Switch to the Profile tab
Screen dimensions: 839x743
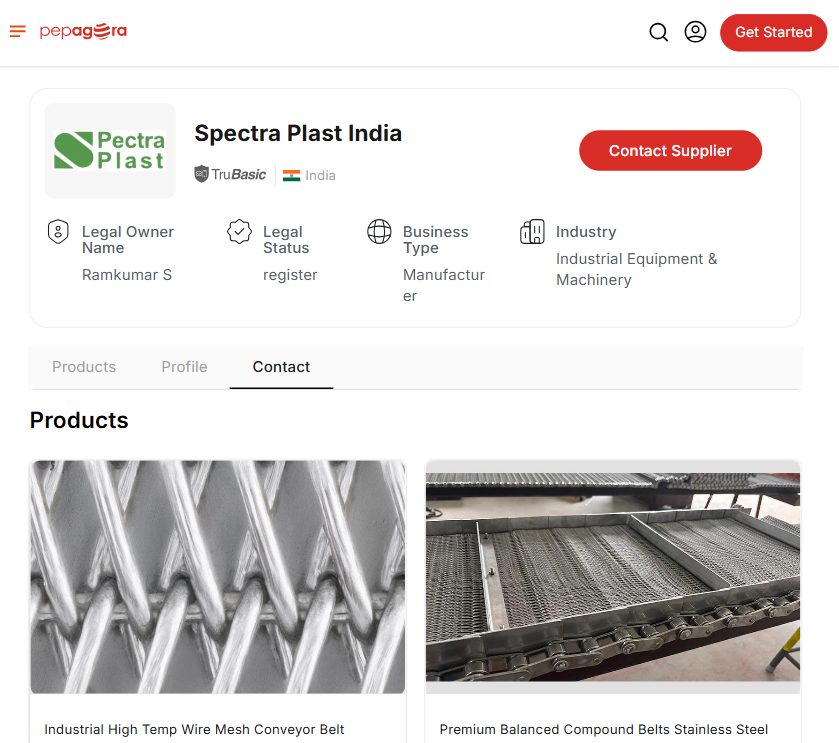point(184,367)
